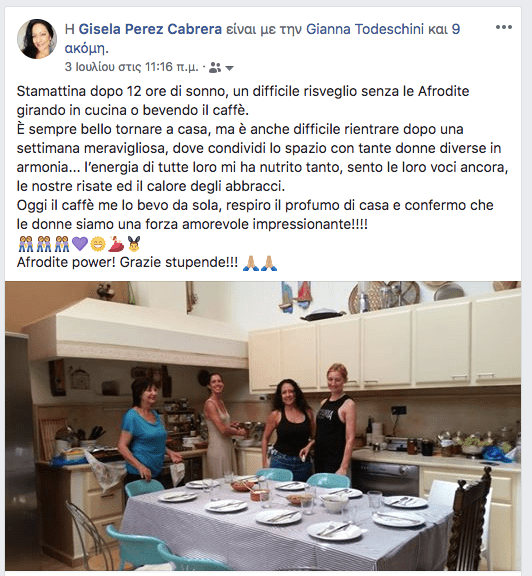This screenshot has height=576, width=532.
Task: Click the bunny ears emoji
Action: pos(134,244)
